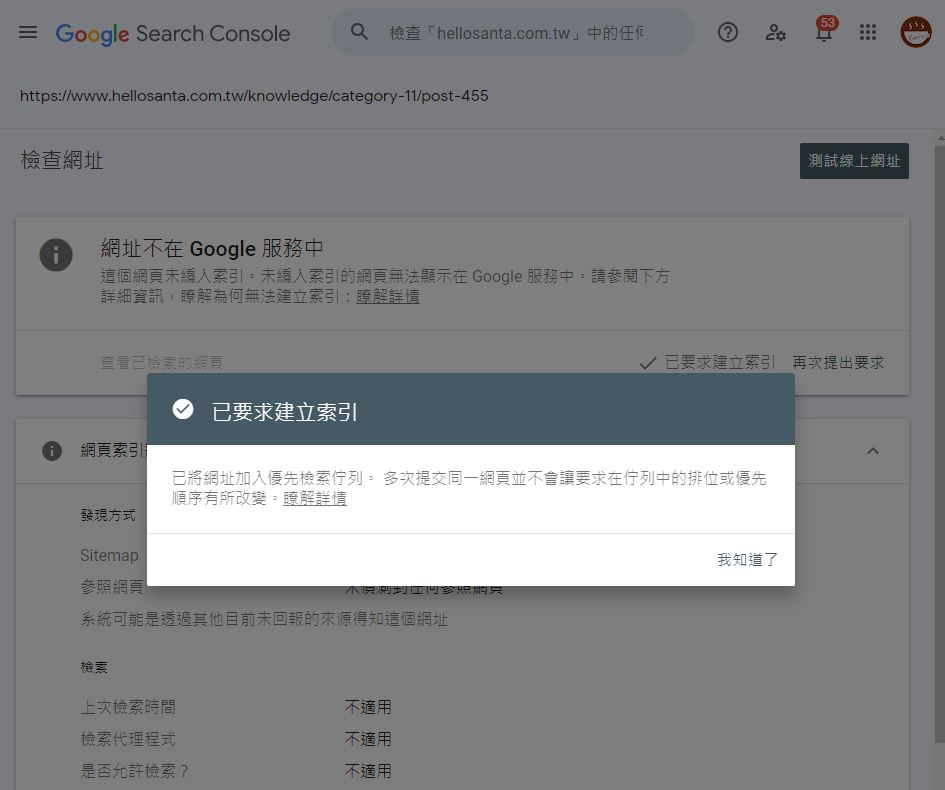Click 我知道了 to dismiss dialog
Viewport: 945px width, 790px height.
747,560
